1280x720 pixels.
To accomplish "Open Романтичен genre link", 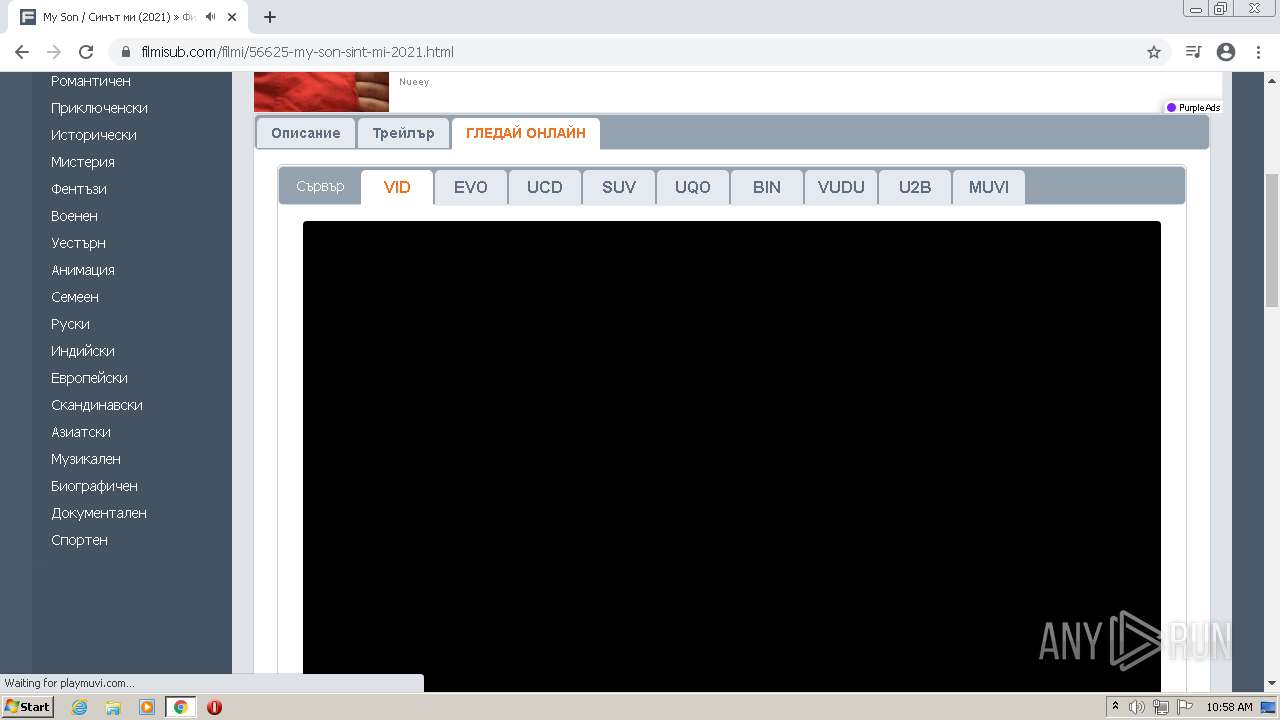I will click(91, 81).
